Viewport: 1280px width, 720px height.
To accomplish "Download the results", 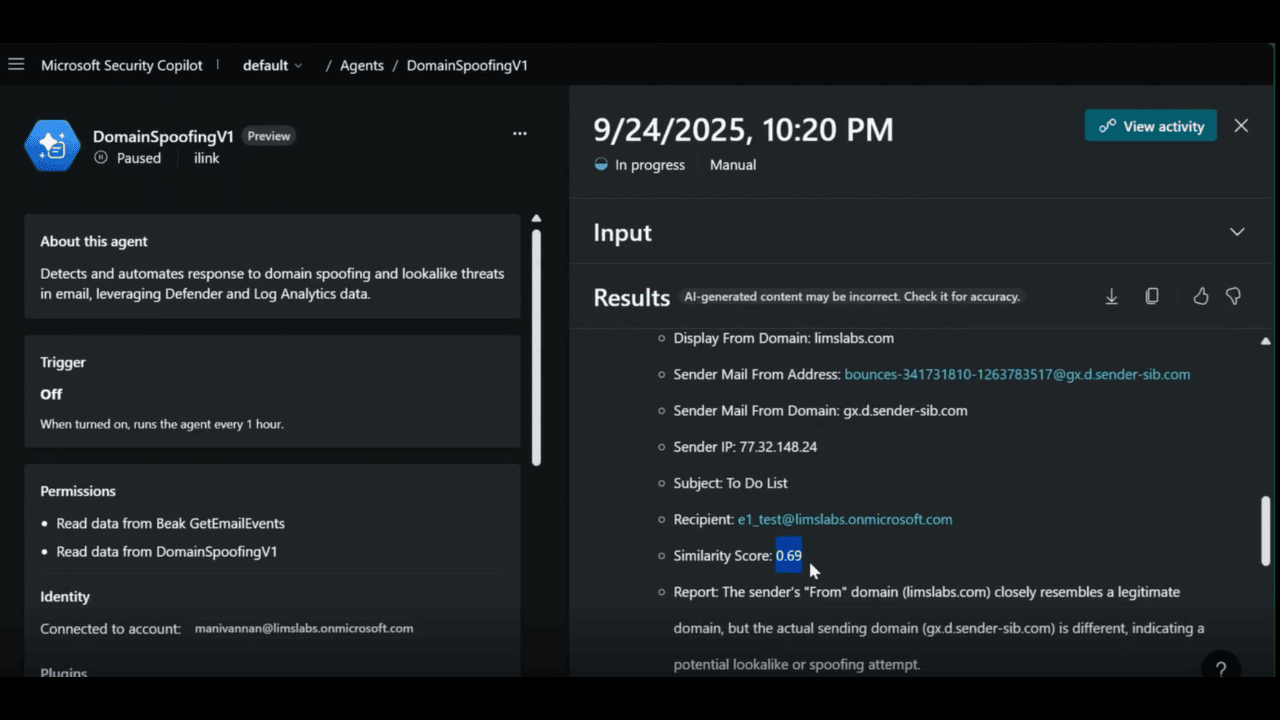I will pyautogui.click(x=1111, y=297).
